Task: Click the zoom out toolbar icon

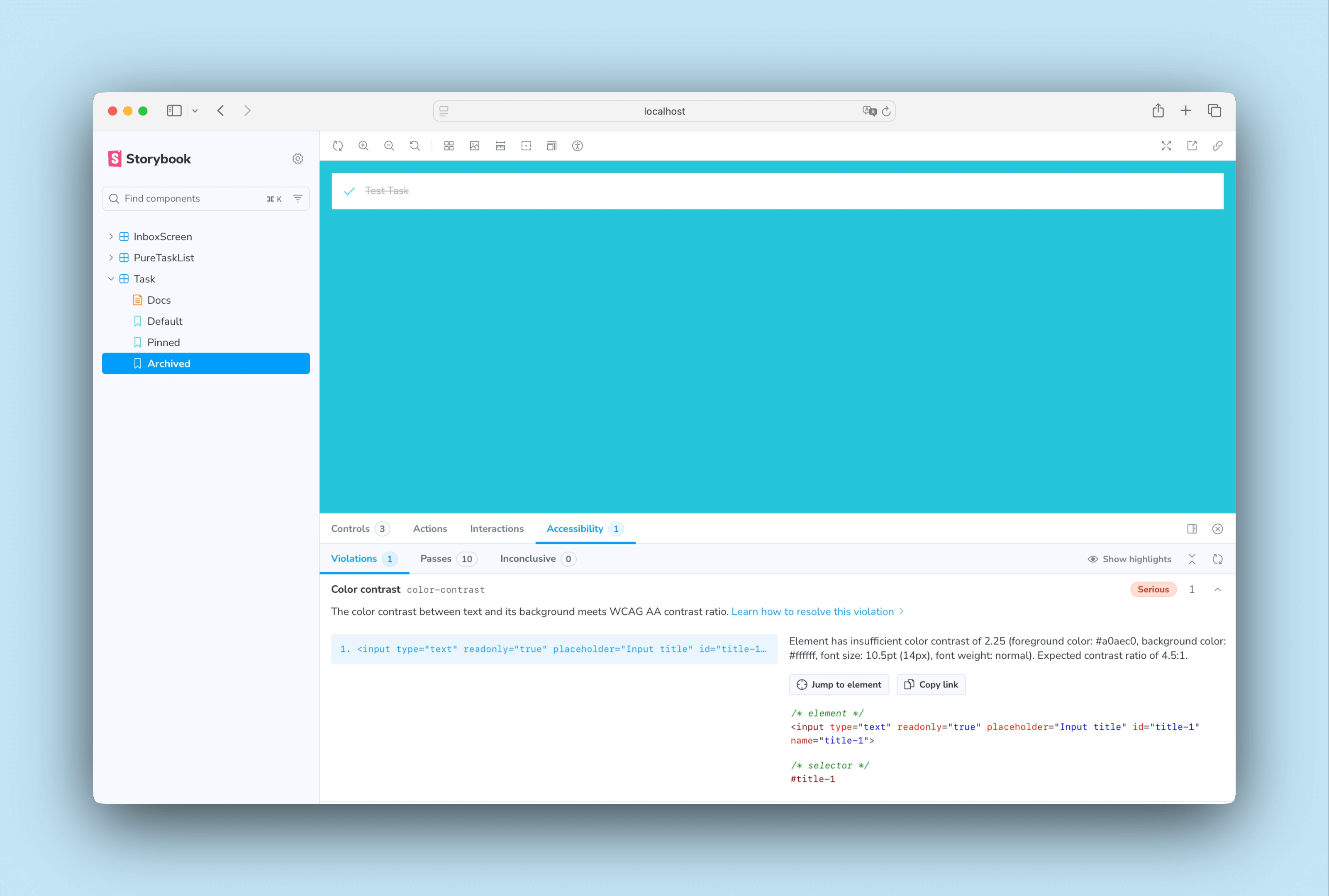Action: tap(389, 146)
